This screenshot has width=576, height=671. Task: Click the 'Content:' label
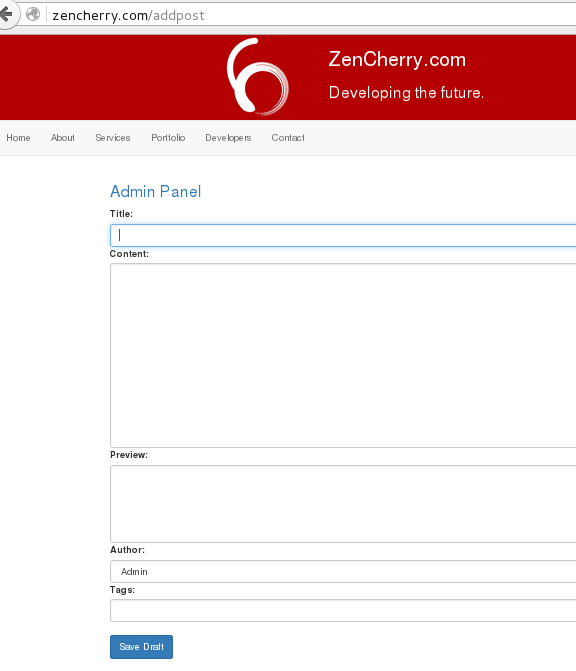(129, 254)
